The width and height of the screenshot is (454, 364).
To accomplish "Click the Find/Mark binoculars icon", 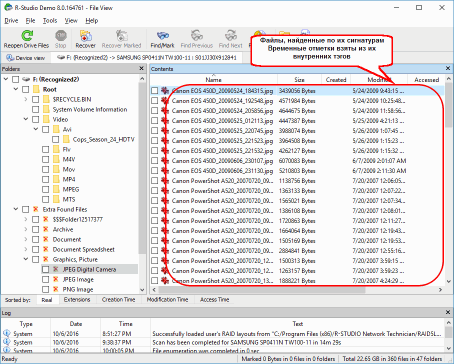I will [x=163, y=36].
